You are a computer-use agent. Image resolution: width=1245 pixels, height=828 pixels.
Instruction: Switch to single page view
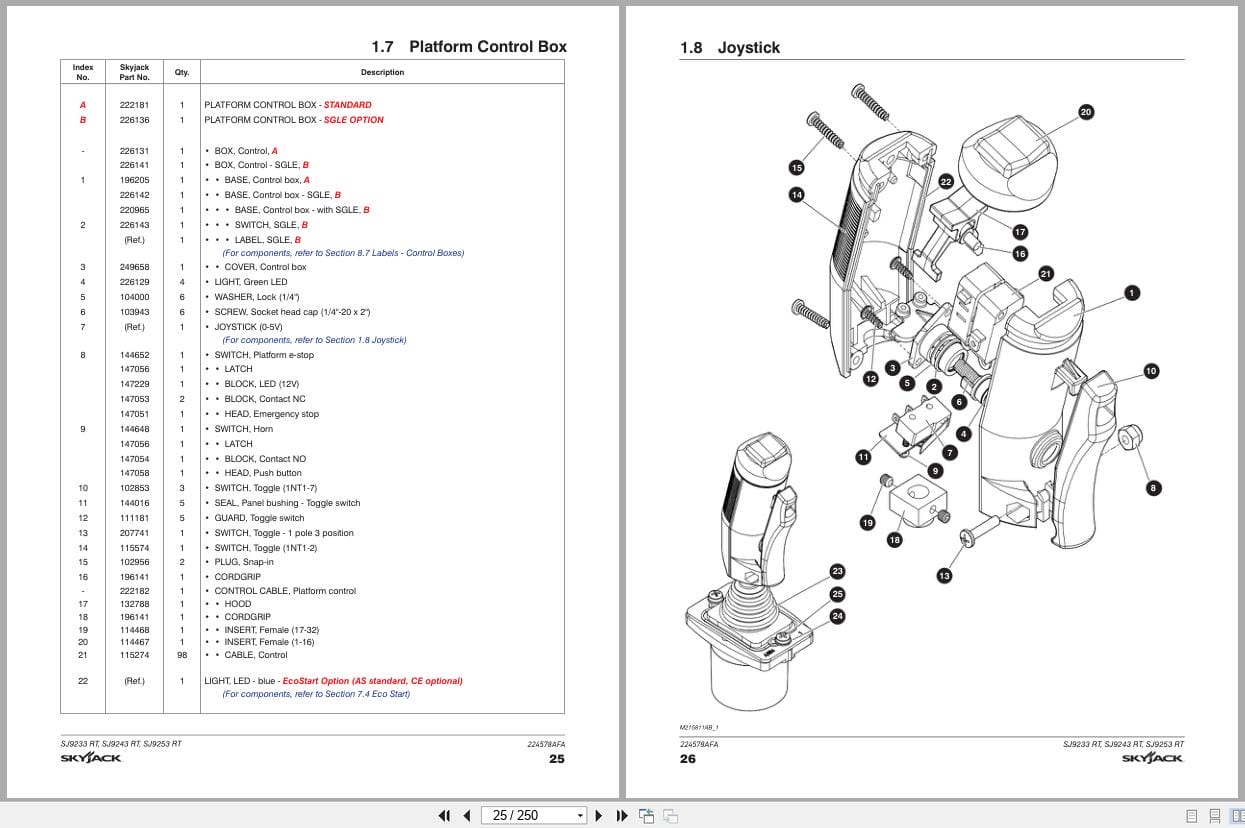click(x=1191, y=815)
